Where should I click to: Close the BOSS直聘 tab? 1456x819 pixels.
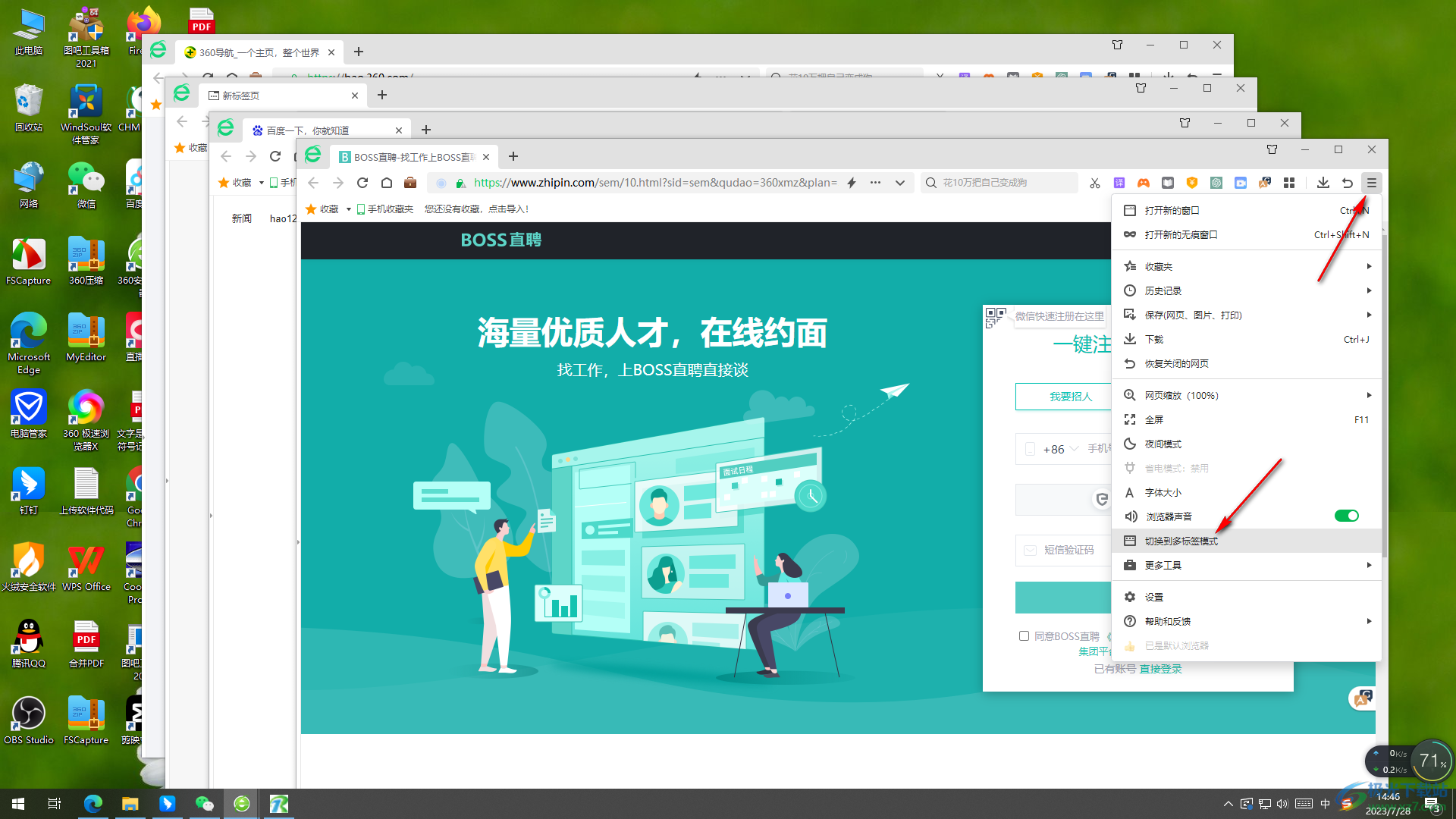point(486,157)
